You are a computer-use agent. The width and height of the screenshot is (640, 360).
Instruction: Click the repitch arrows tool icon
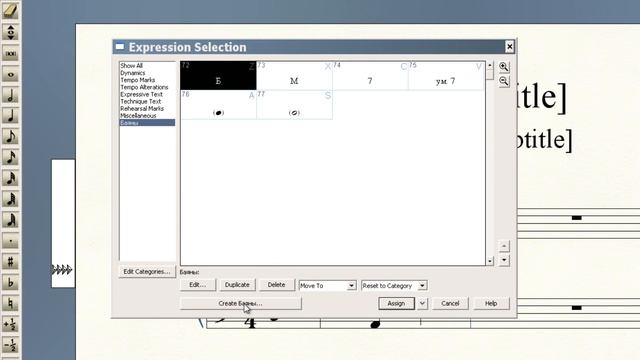(11, 32)
